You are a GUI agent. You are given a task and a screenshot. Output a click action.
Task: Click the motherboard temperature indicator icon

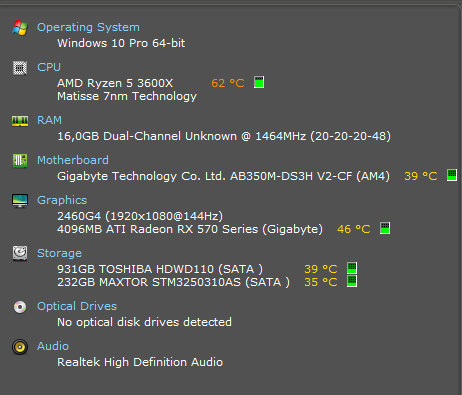click(x=452, y=175)
